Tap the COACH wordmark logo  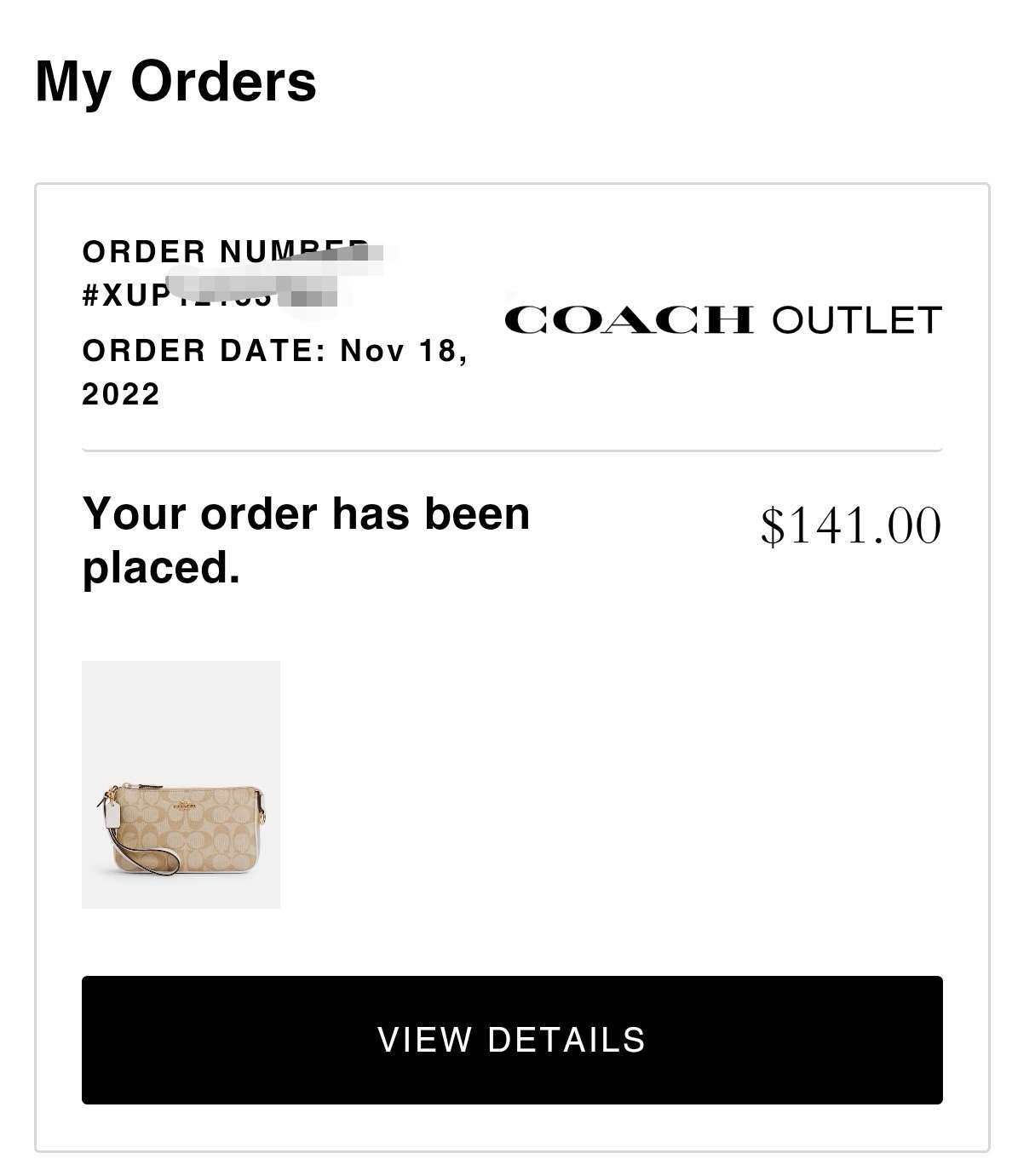click(x=629, y=320)
